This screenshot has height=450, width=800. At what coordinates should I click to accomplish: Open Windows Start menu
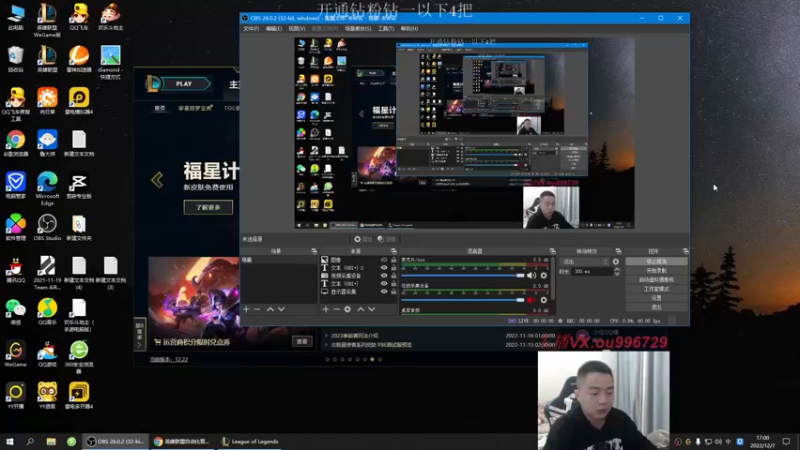pyautogui.click(x=10, y=442)
